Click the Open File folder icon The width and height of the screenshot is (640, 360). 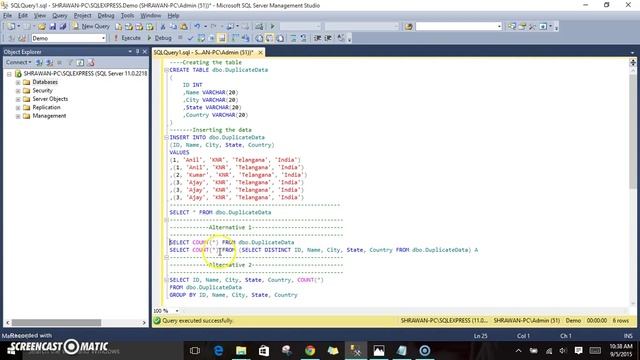42,27
